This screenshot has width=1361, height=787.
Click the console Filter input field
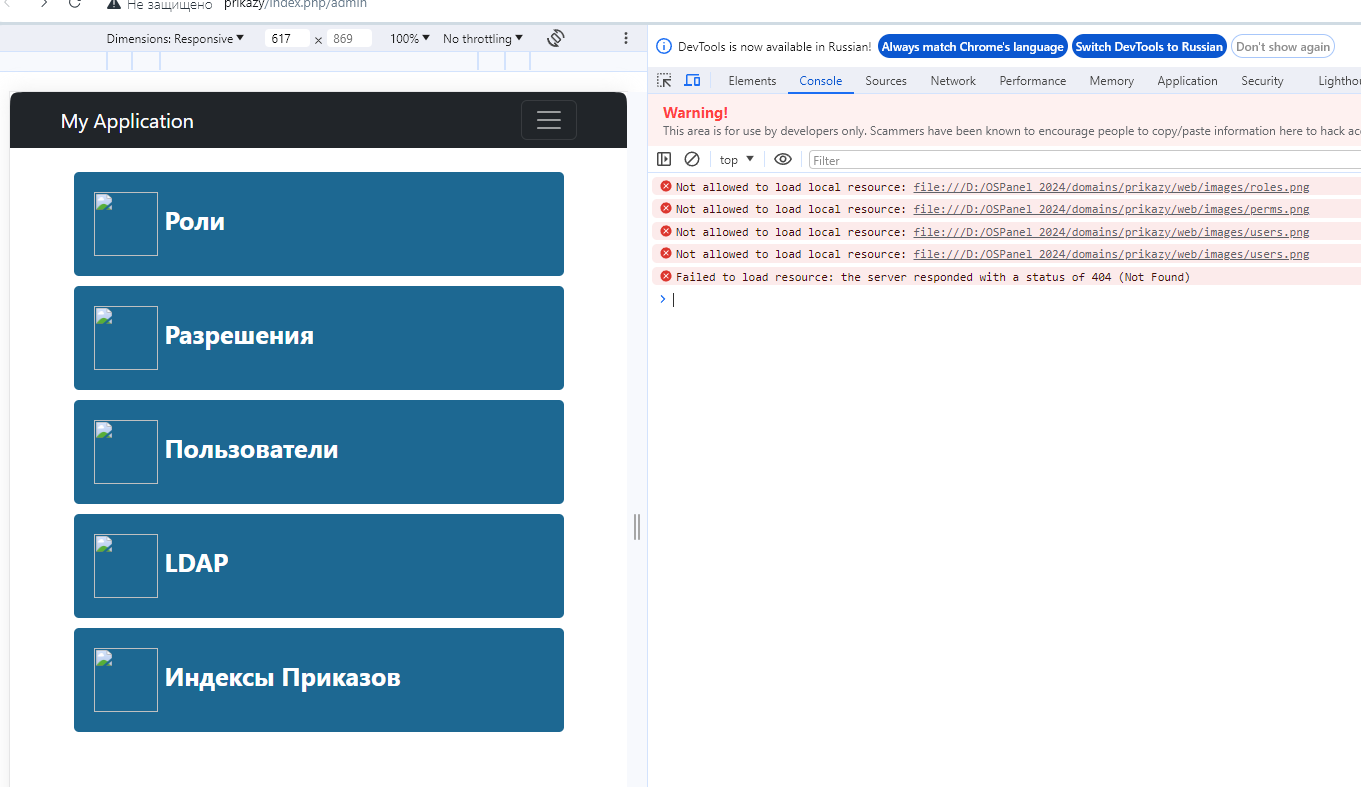1084,160
